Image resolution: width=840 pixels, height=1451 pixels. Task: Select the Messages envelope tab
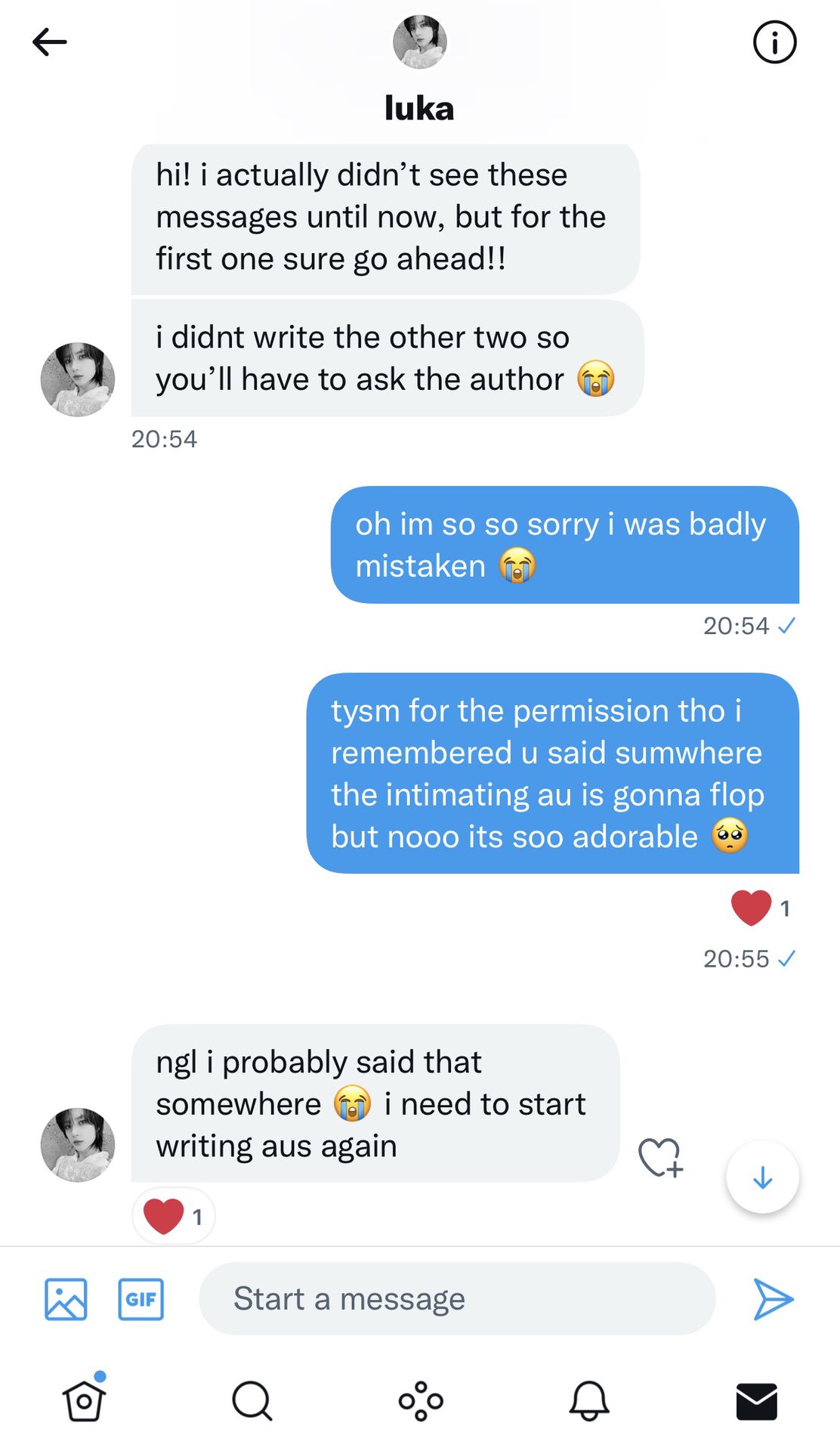pos(757,1401)
